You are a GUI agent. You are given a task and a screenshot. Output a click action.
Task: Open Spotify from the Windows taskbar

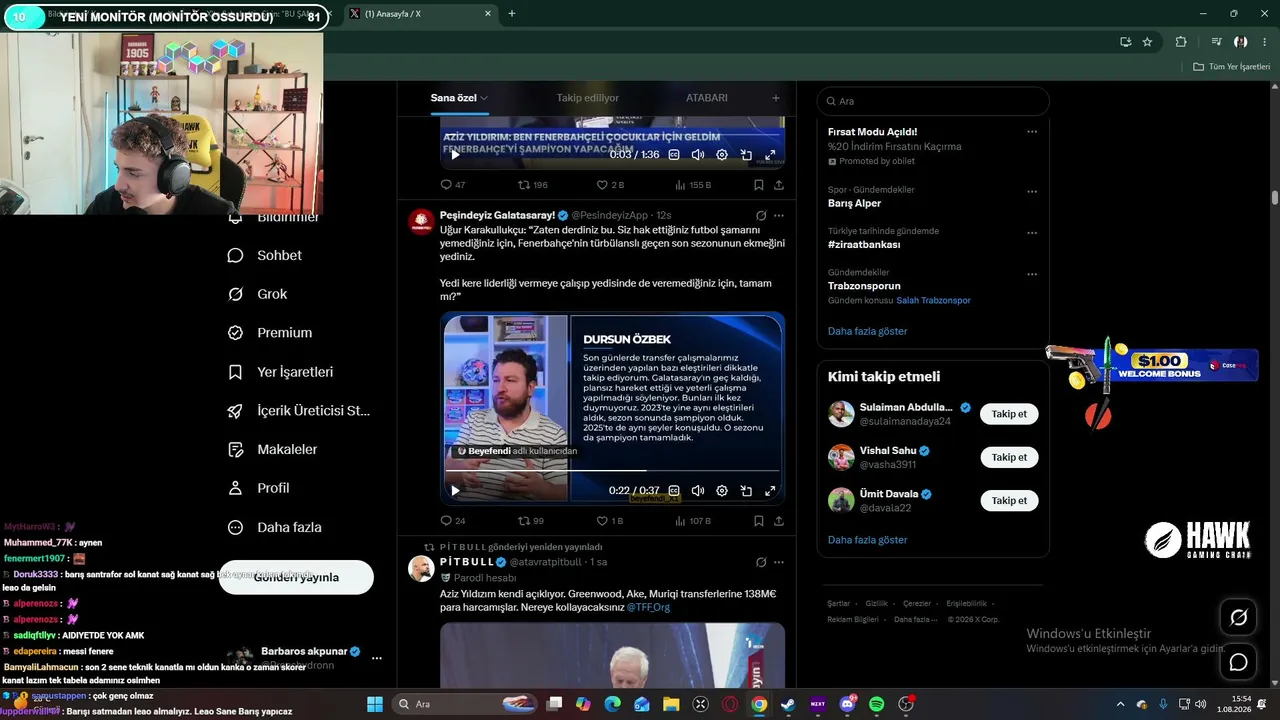point(876,704)
